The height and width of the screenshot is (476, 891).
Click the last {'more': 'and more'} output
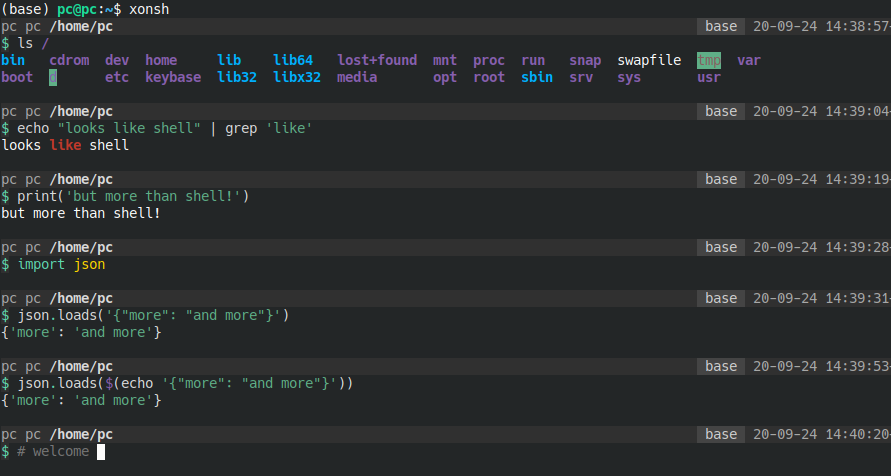[81, 401]
